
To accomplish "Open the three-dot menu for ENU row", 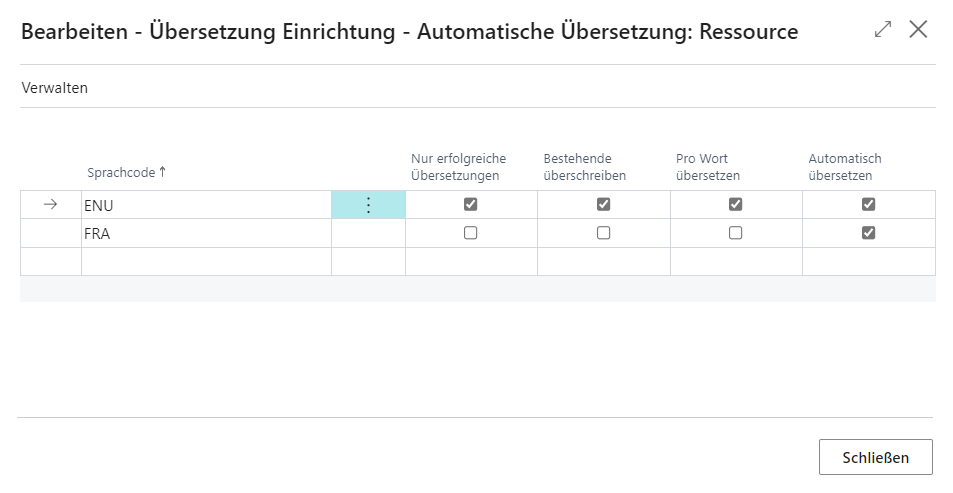I will pyautogui.click(x=368, y=205).
